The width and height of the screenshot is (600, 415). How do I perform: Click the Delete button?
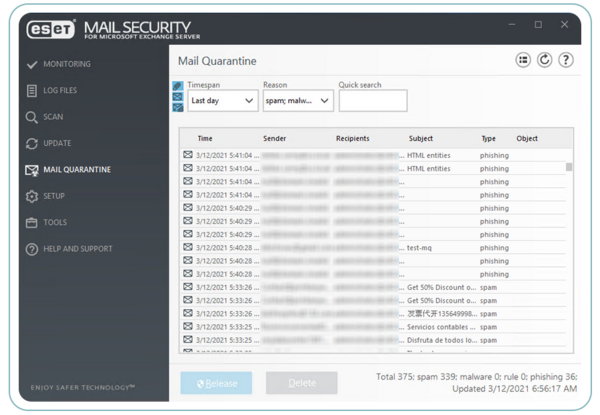tap(302, 383)
